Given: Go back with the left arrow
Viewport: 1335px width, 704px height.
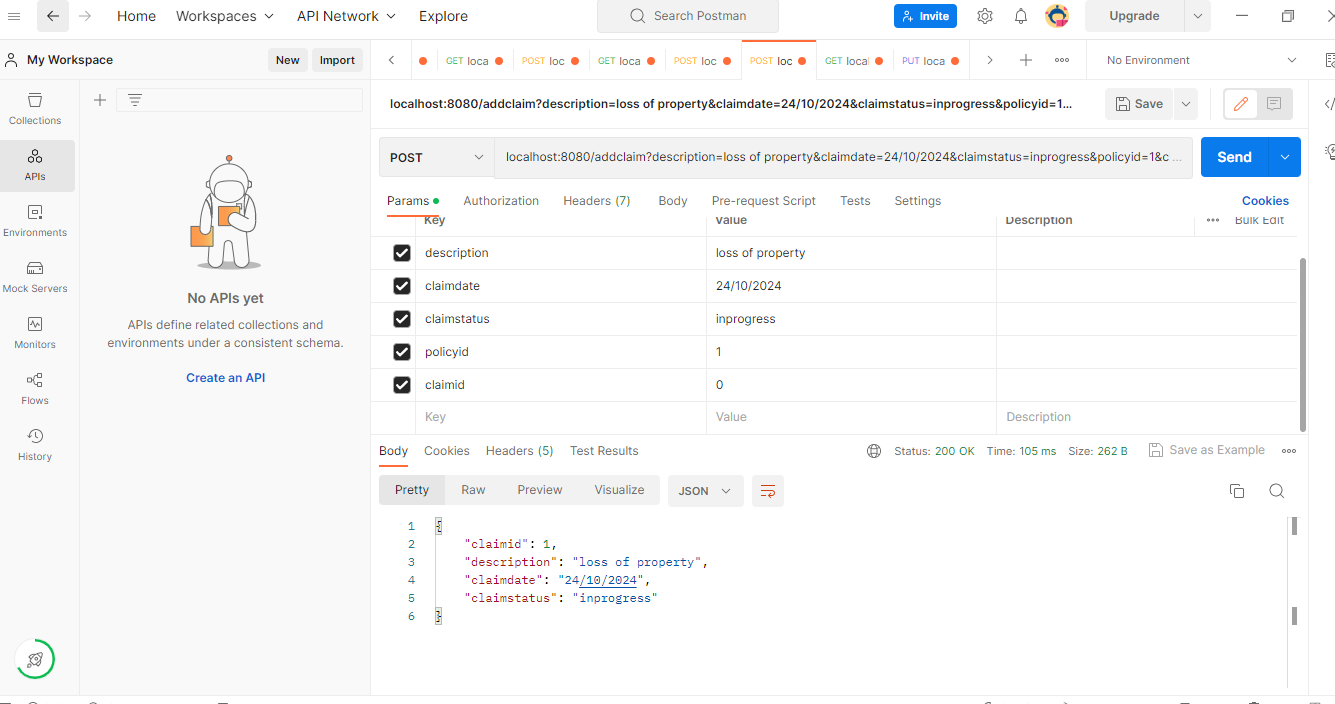Looking at the screenshot, I should tap(53, 16).
